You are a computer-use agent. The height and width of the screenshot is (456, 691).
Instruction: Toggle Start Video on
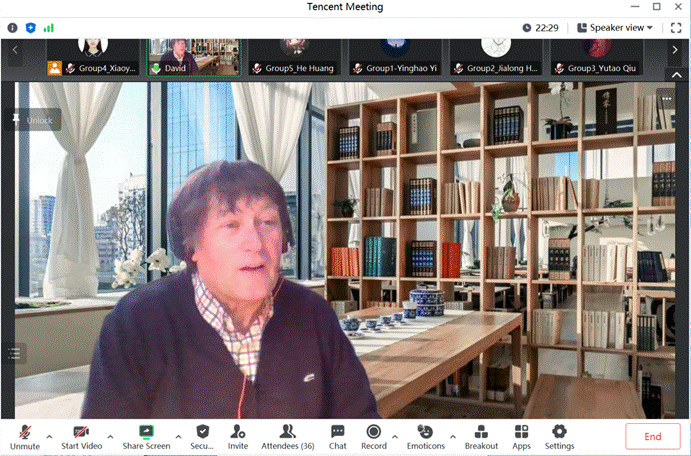coord(81,436)
